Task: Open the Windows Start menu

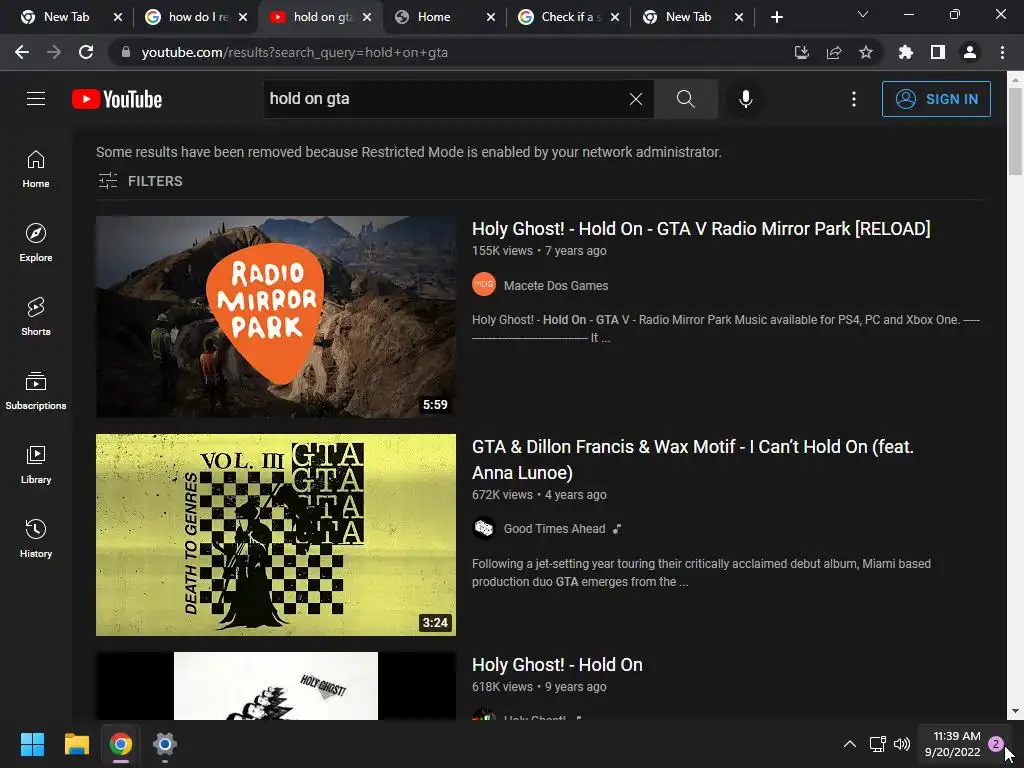Action: (32, 744)
